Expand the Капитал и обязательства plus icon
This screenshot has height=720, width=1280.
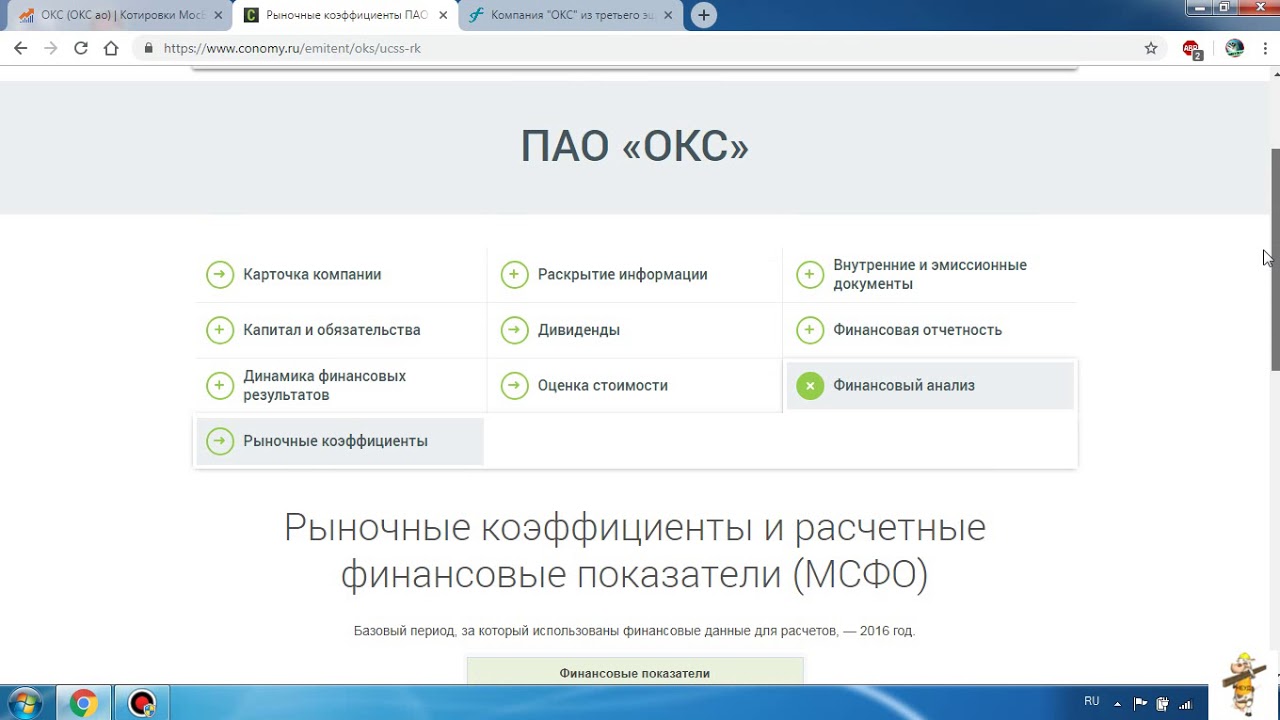click(x=219, y=330)
